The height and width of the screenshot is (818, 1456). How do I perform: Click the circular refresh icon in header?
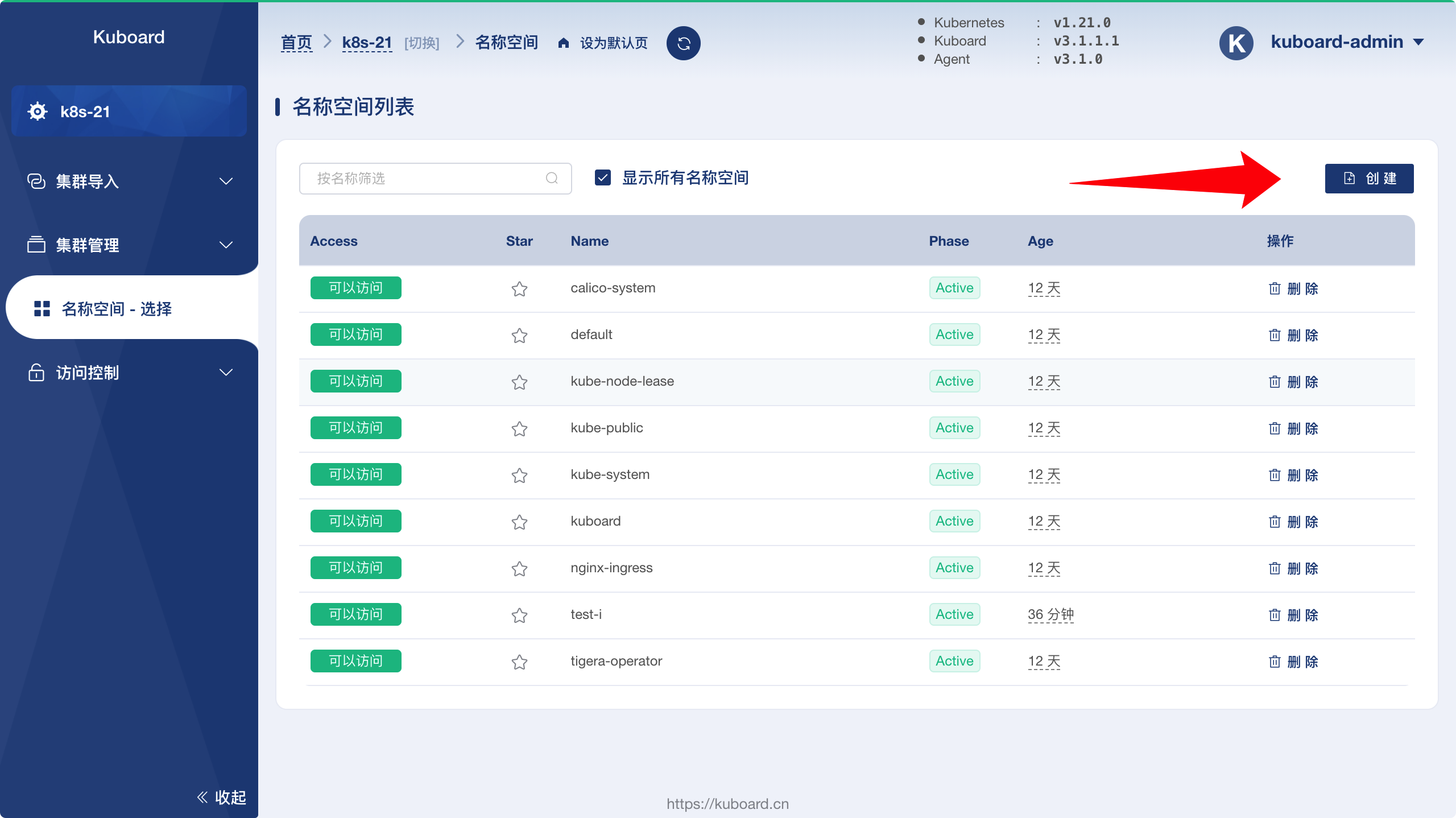point(683,43)
